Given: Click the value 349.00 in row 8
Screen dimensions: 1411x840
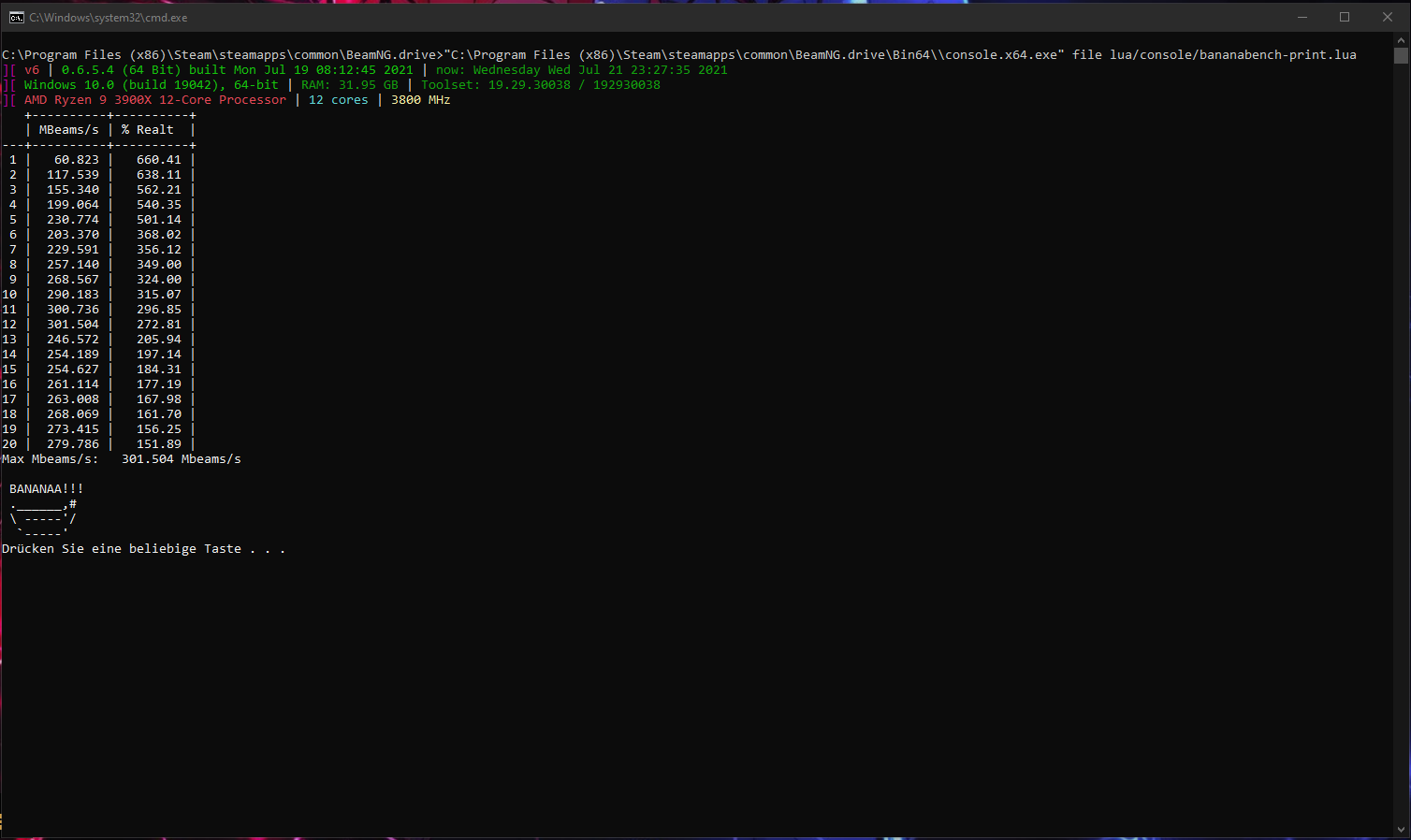Looking at the screenshot, I should click(159, 265).
